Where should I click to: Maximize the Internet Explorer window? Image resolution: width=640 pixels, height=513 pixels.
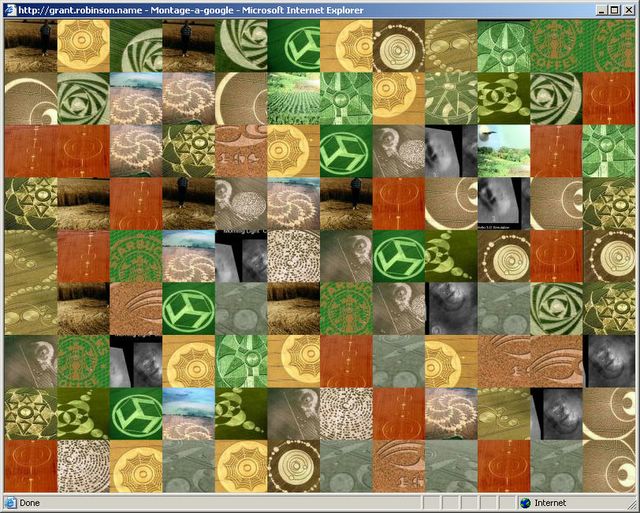614,10
